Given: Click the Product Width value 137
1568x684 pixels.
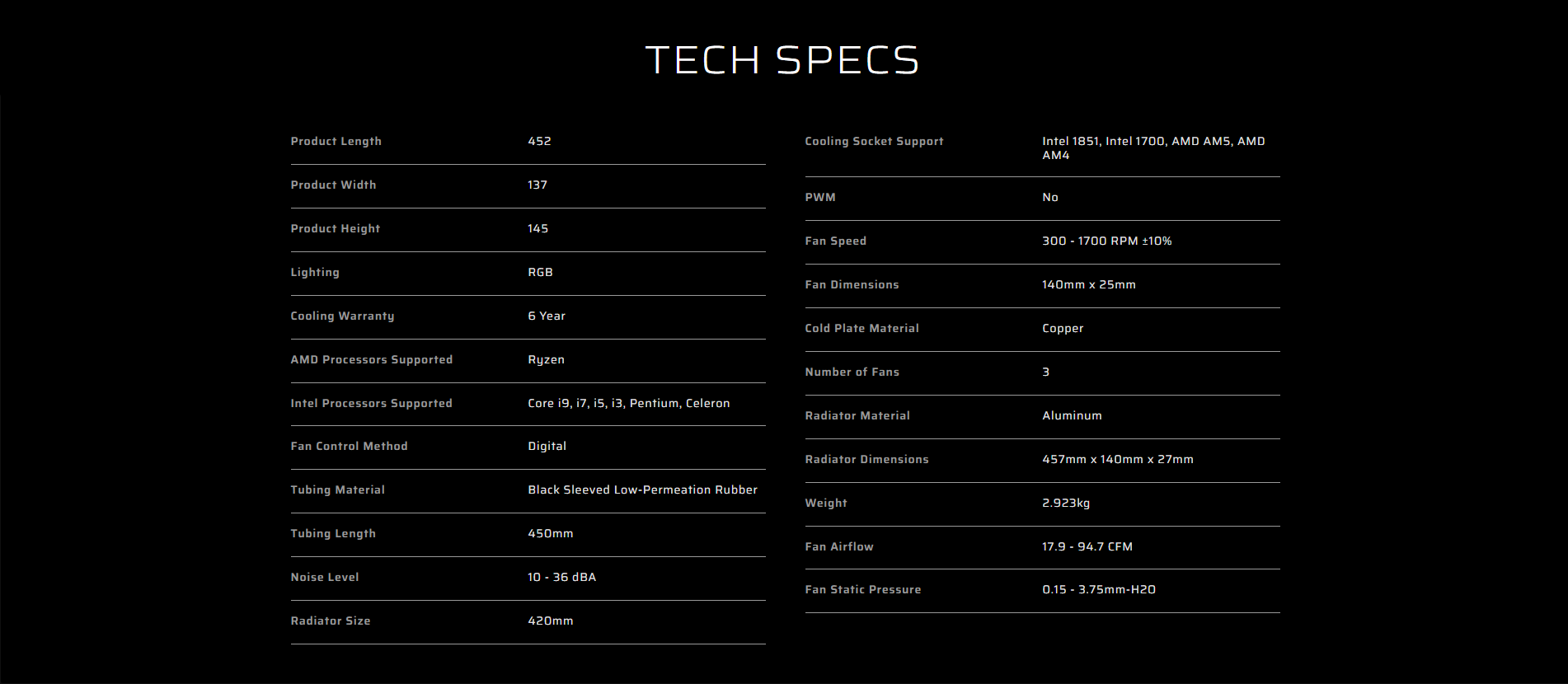Looking at the screenshot, I should (x=538, y=185).
